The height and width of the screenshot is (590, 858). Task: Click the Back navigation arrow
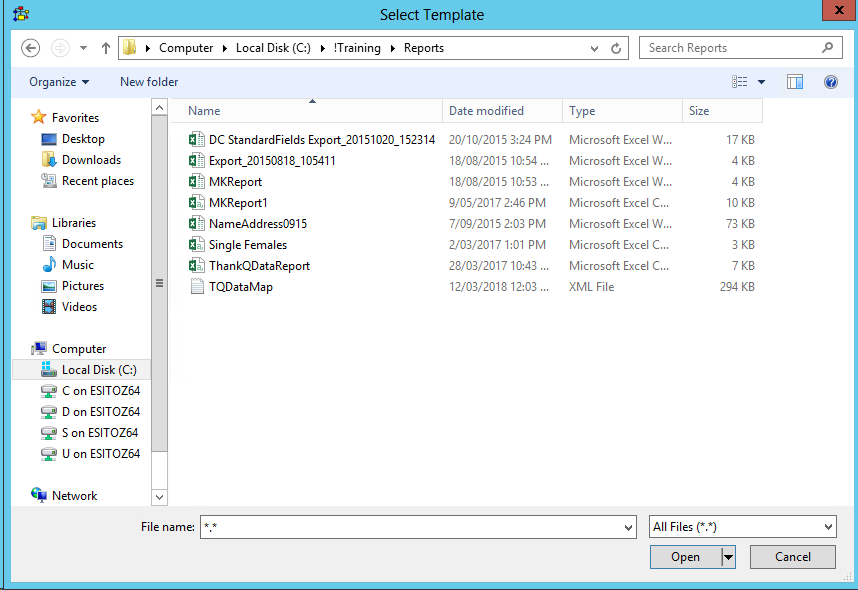click(x=31, y=48)
